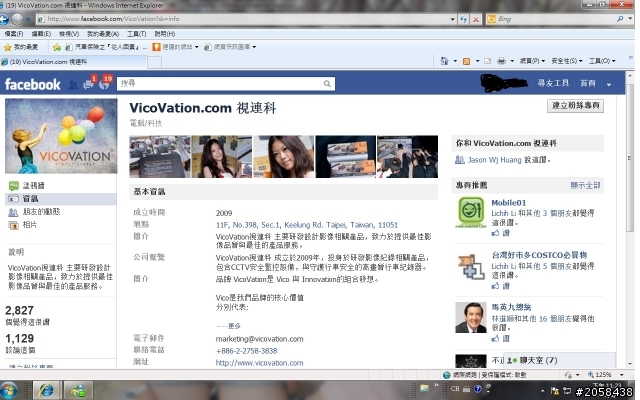Open the Facebook account dropdown arrow
The image size is (640, 400).
pos(609,84)
